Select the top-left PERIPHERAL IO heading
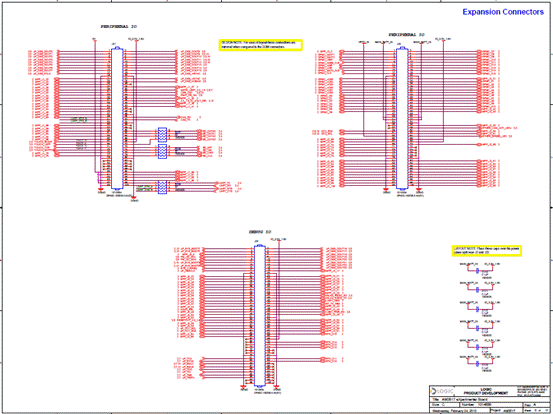The height and width of the screenshot is (414, 553). click(118, 26)
